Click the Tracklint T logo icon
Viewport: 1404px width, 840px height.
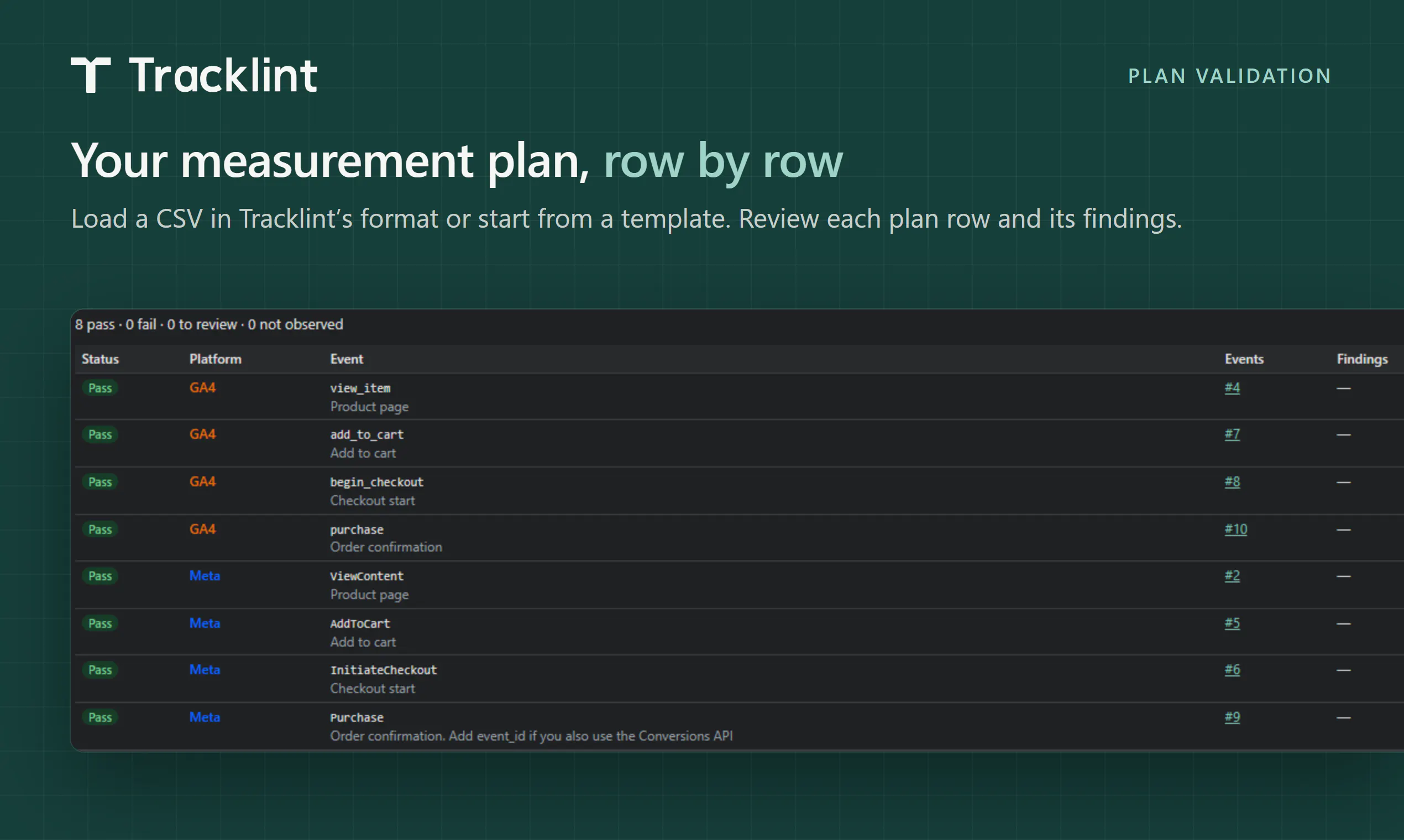pyautogui.click(x=91, y=75)
